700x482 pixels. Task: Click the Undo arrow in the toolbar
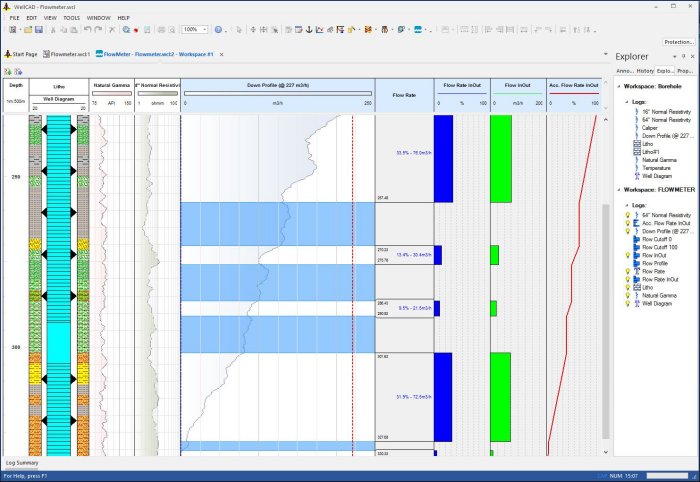[87, 30]
